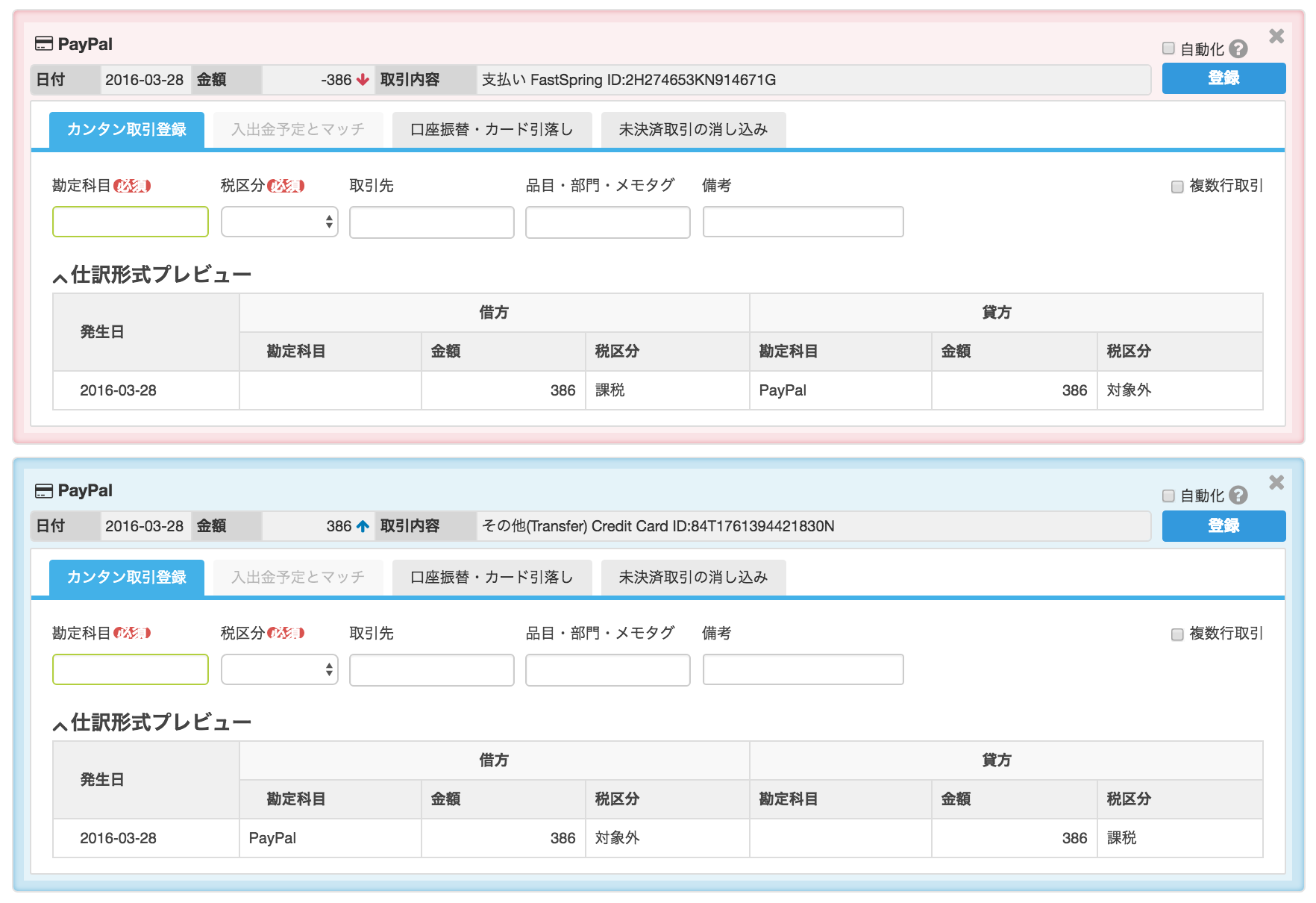The height and width of the screenshot is (903, 1316).
Task: Enable 自動化 checkbox in the Transfer Credit Card panel
Action: [x=1168, y=496]
